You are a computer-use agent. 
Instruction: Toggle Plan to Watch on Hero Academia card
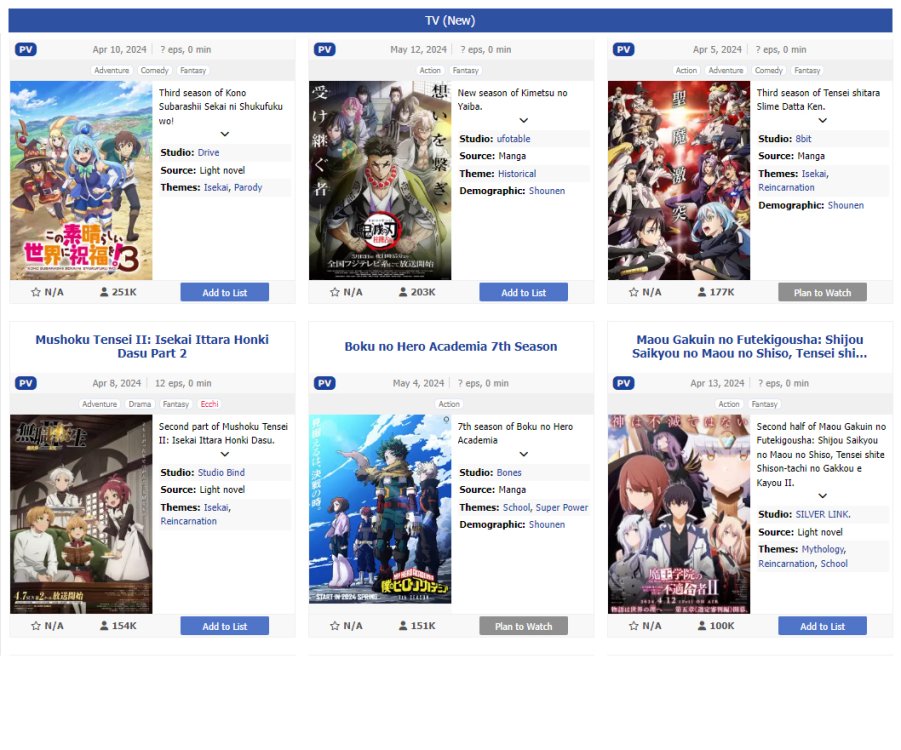[523, 626]
